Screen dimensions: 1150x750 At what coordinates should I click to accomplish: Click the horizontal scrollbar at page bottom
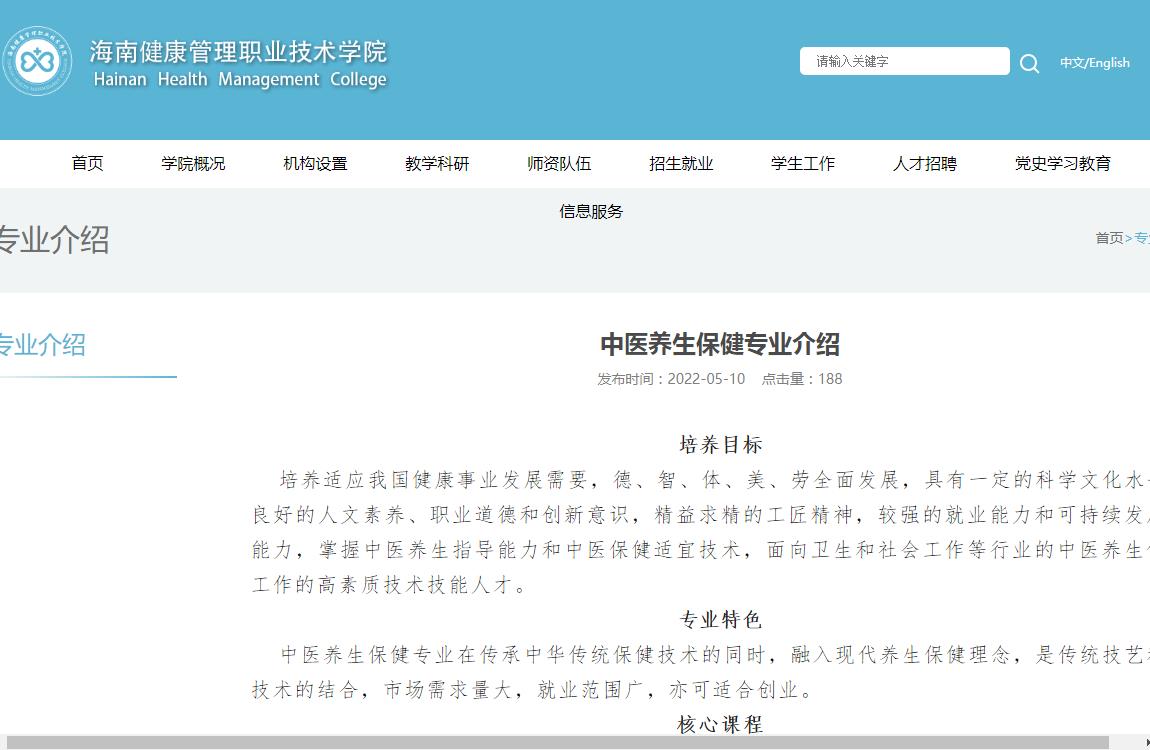click(x=557, y=742)
